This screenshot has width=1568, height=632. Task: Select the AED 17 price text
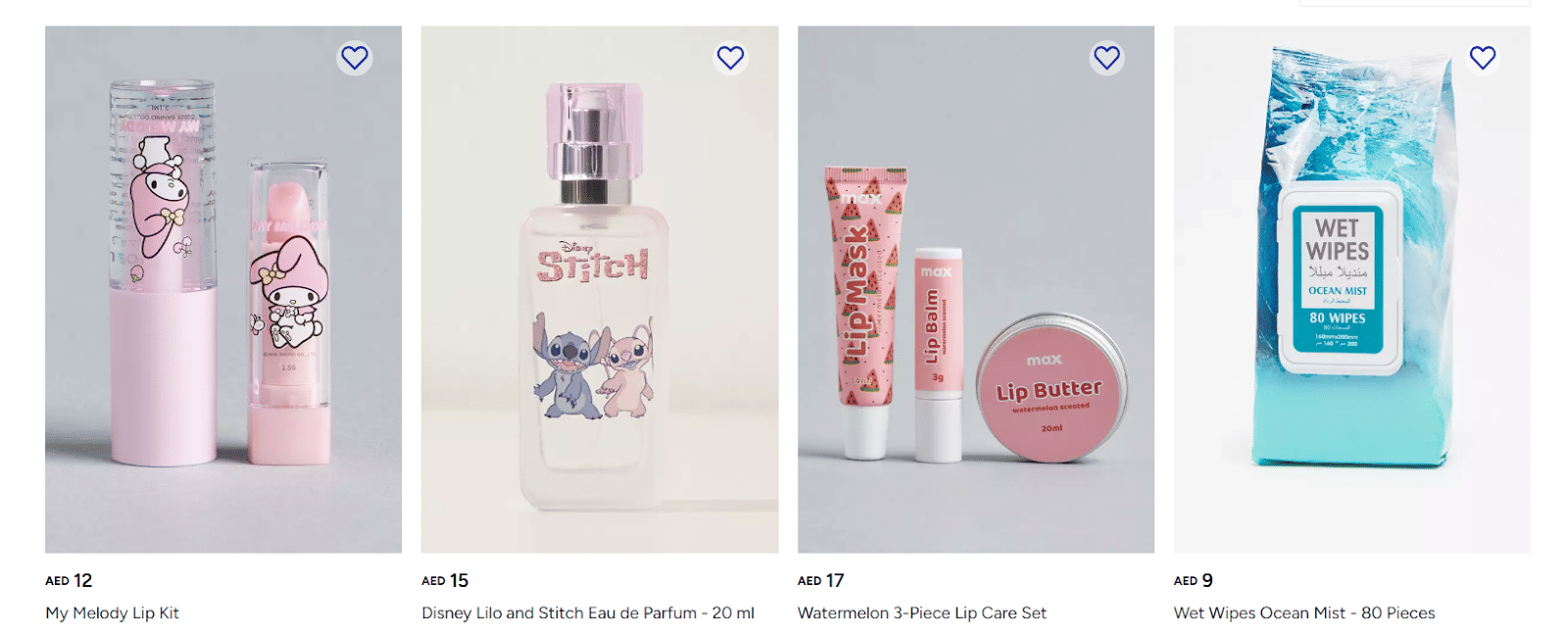pos(821,580)
